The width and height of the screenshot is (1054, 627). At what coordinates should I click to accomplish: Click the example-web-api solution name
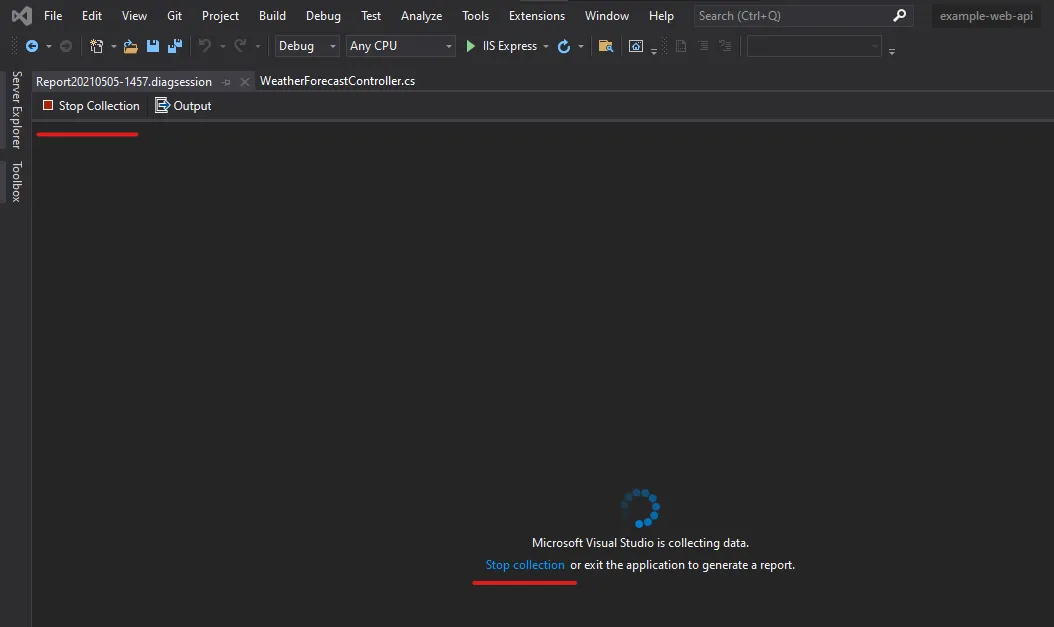coord(986,15)
